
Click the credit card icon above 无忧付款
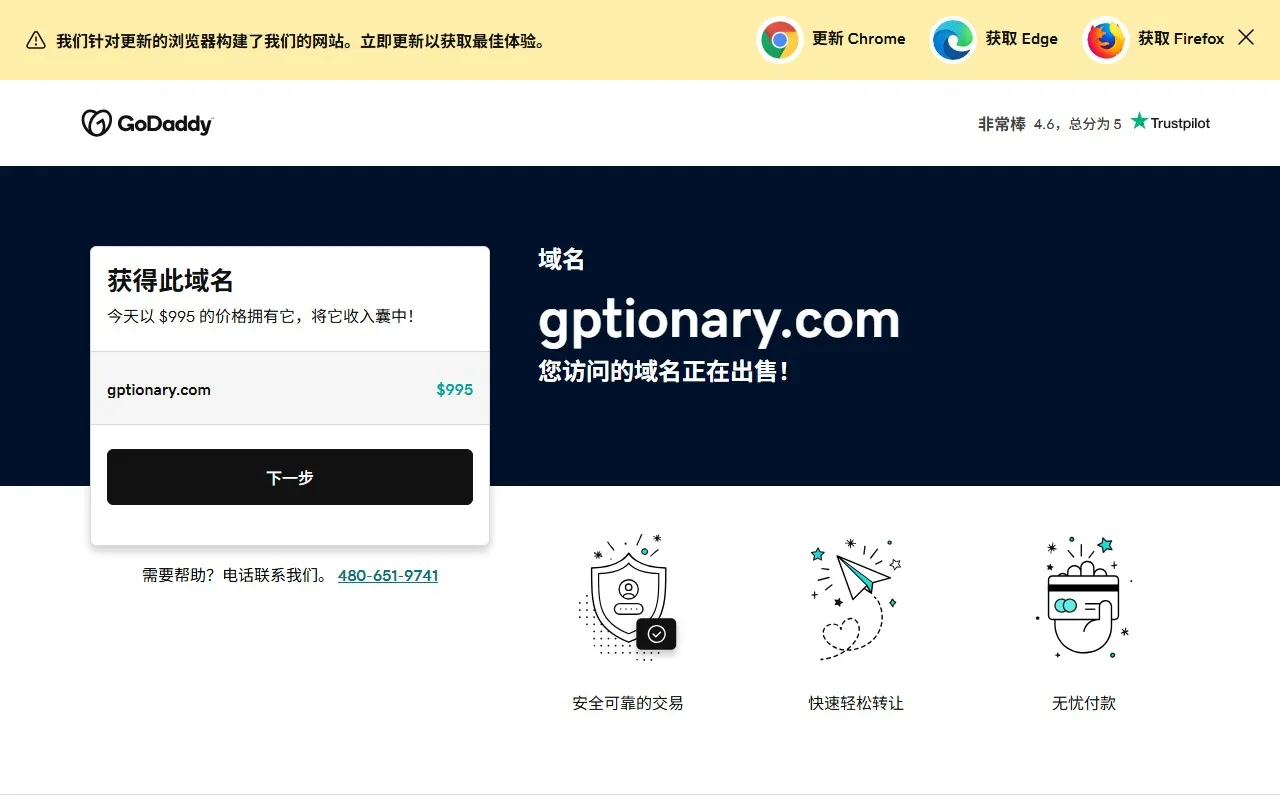pos(1083,595)
